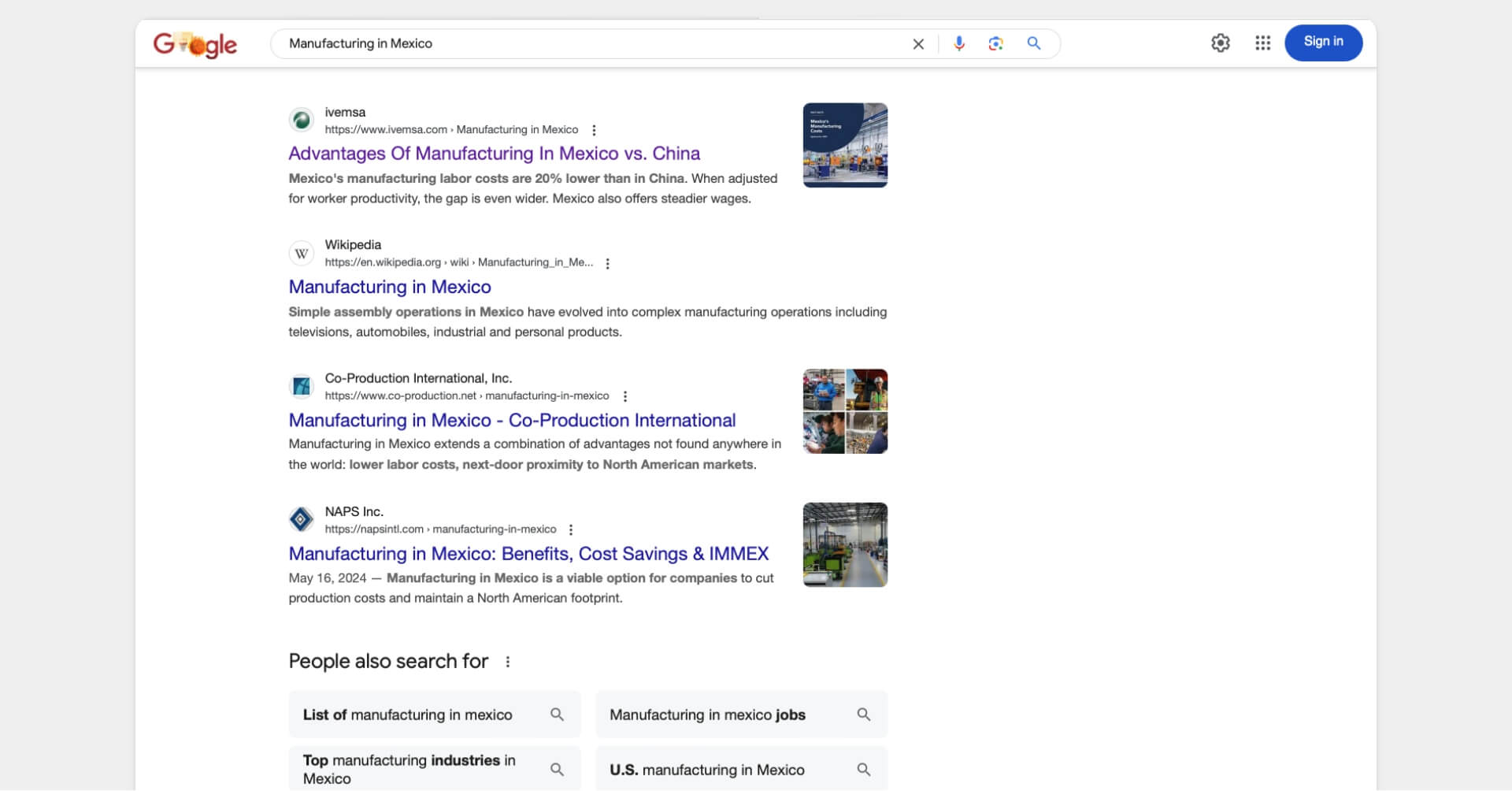The height and width of the screenshot is (791, 1512).
Task: Open the settings gear icon
Action: [x=1220, y=43]
